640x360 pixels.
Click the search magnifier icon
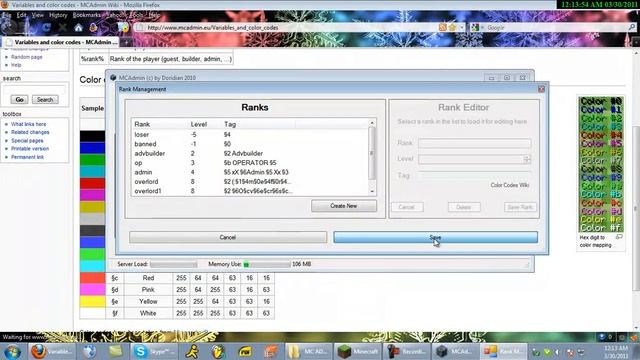631,27
